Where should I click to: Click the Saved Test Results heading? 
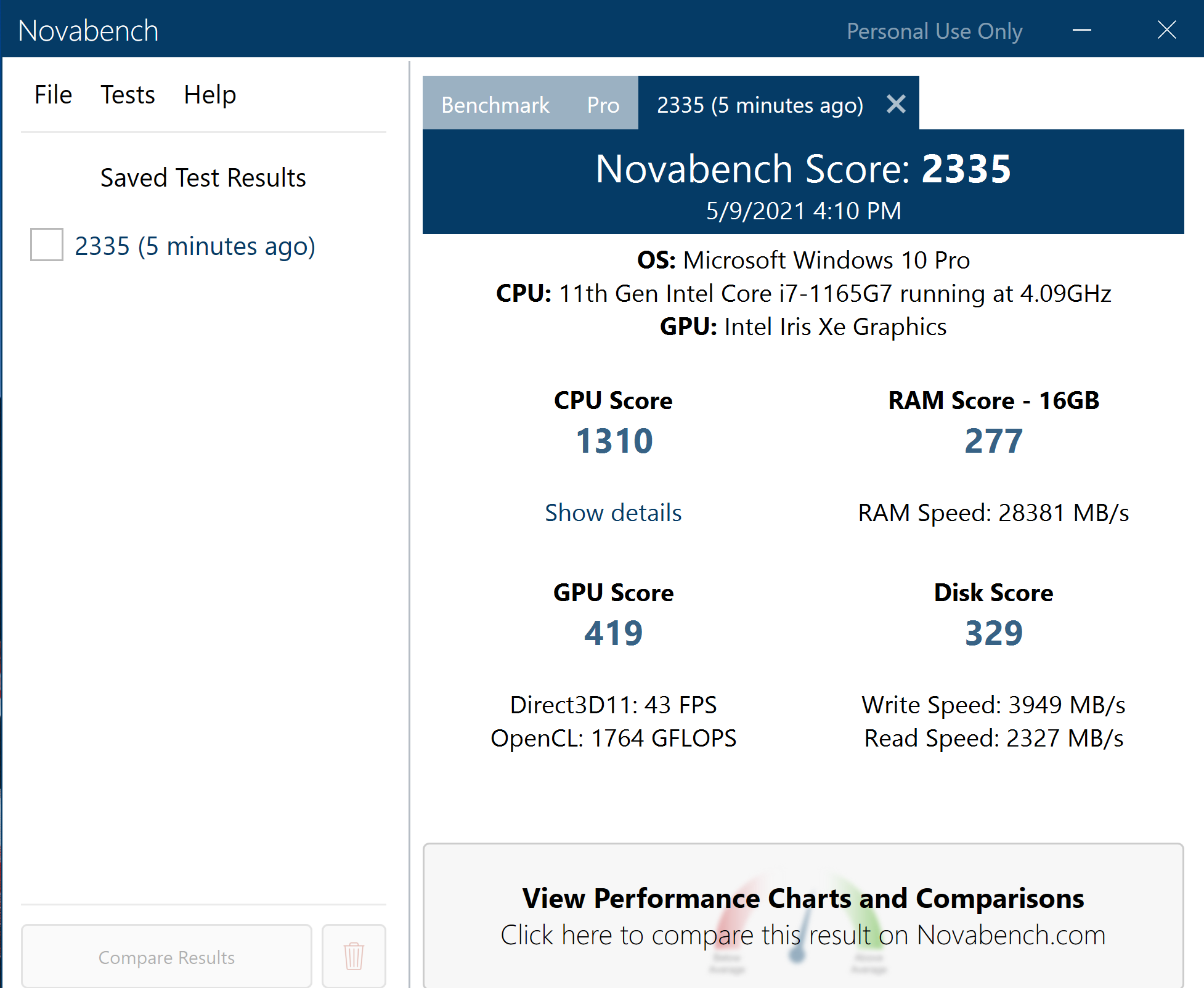tap(203, 177)
